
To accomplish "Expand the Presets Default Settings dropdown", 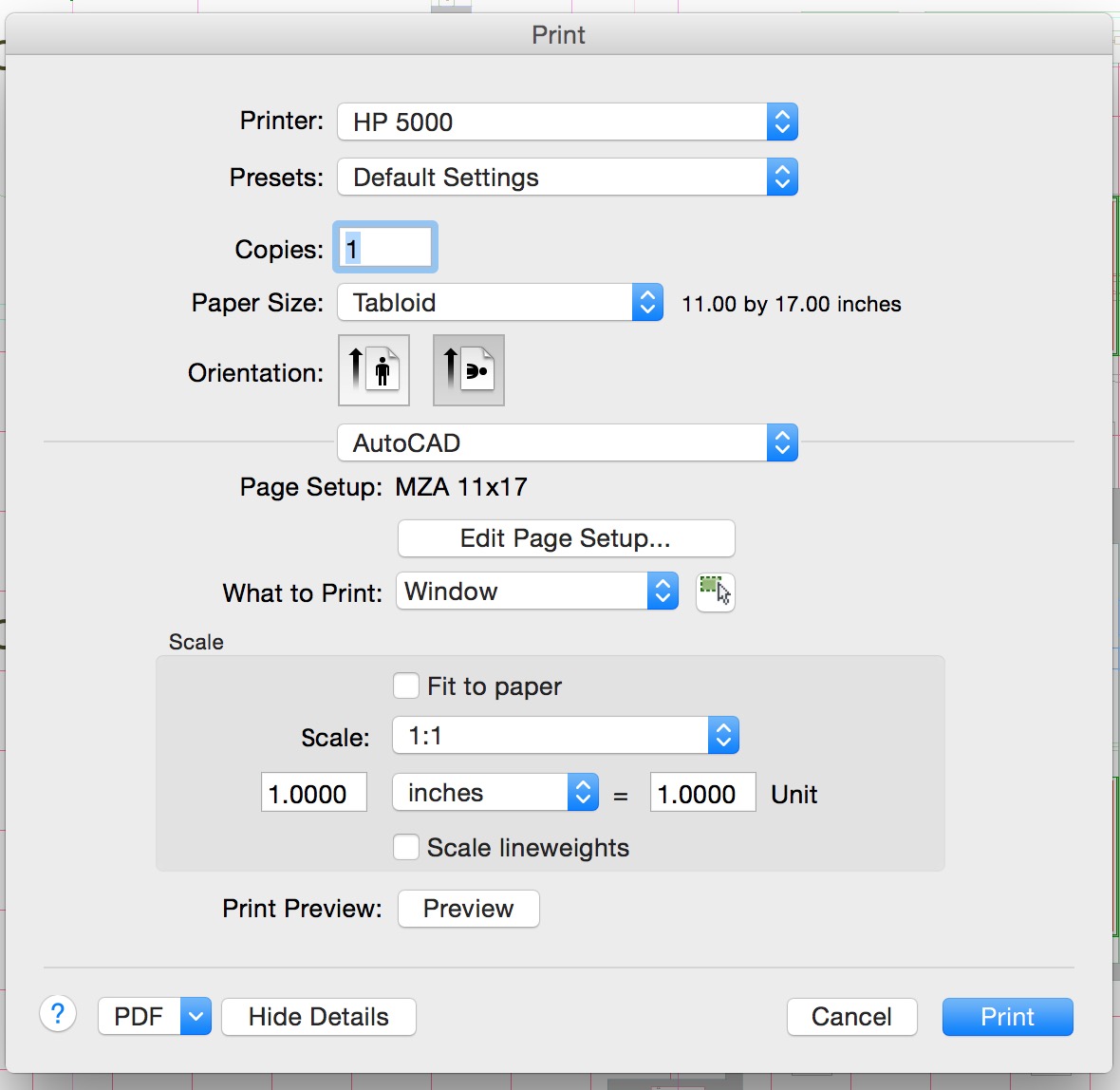I will point(567,178).
